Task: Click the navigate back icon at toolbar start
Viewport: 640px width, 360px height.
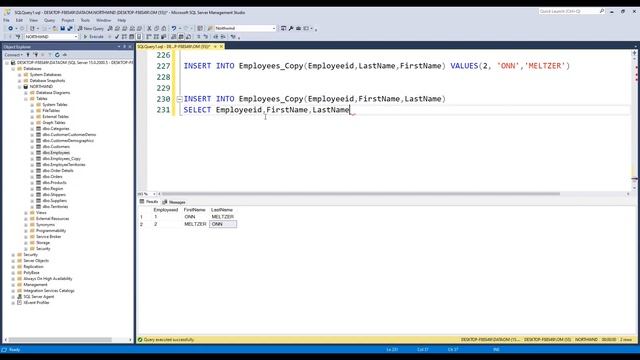Action: point(10,28)
